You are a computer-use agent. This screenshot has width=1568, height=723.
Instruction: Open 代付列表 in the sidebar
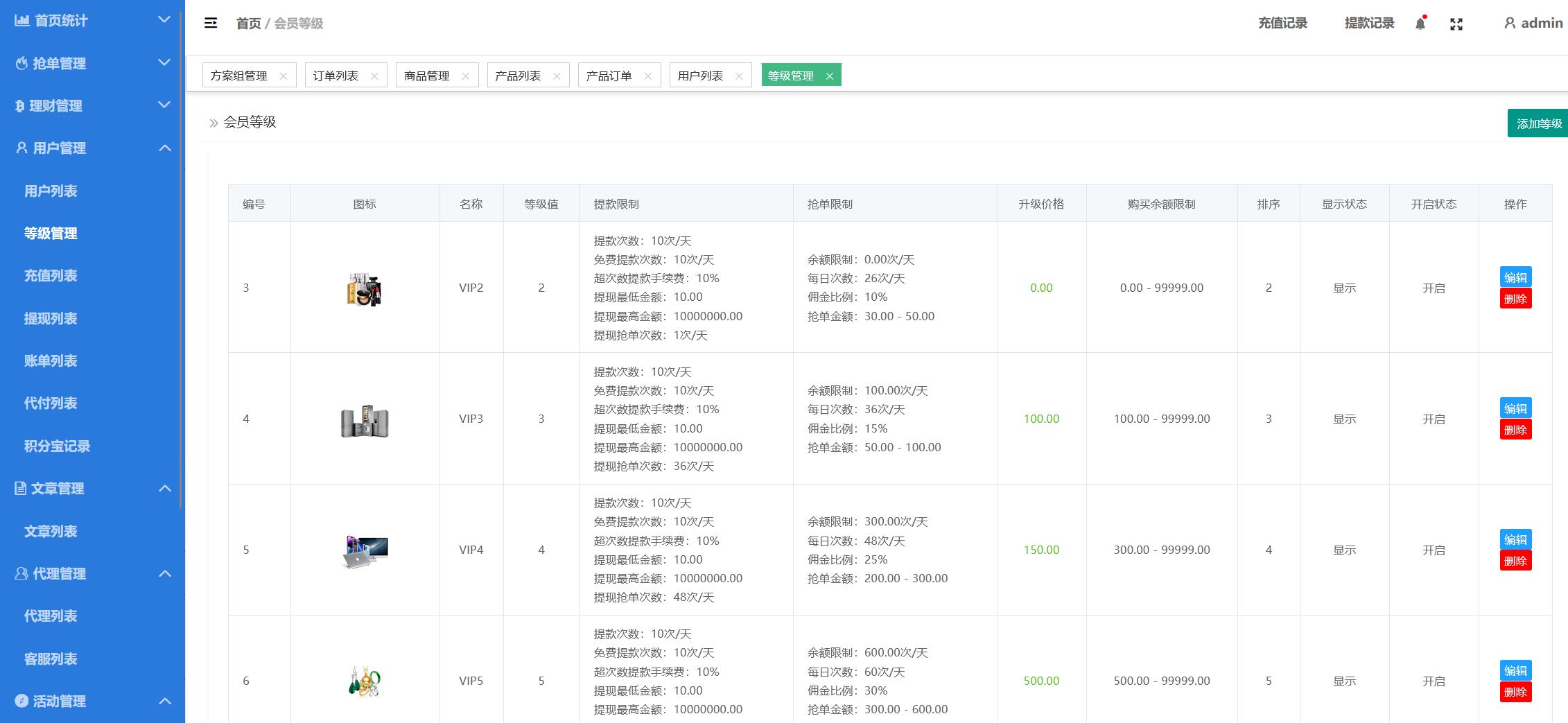click(x=51, y=403)
